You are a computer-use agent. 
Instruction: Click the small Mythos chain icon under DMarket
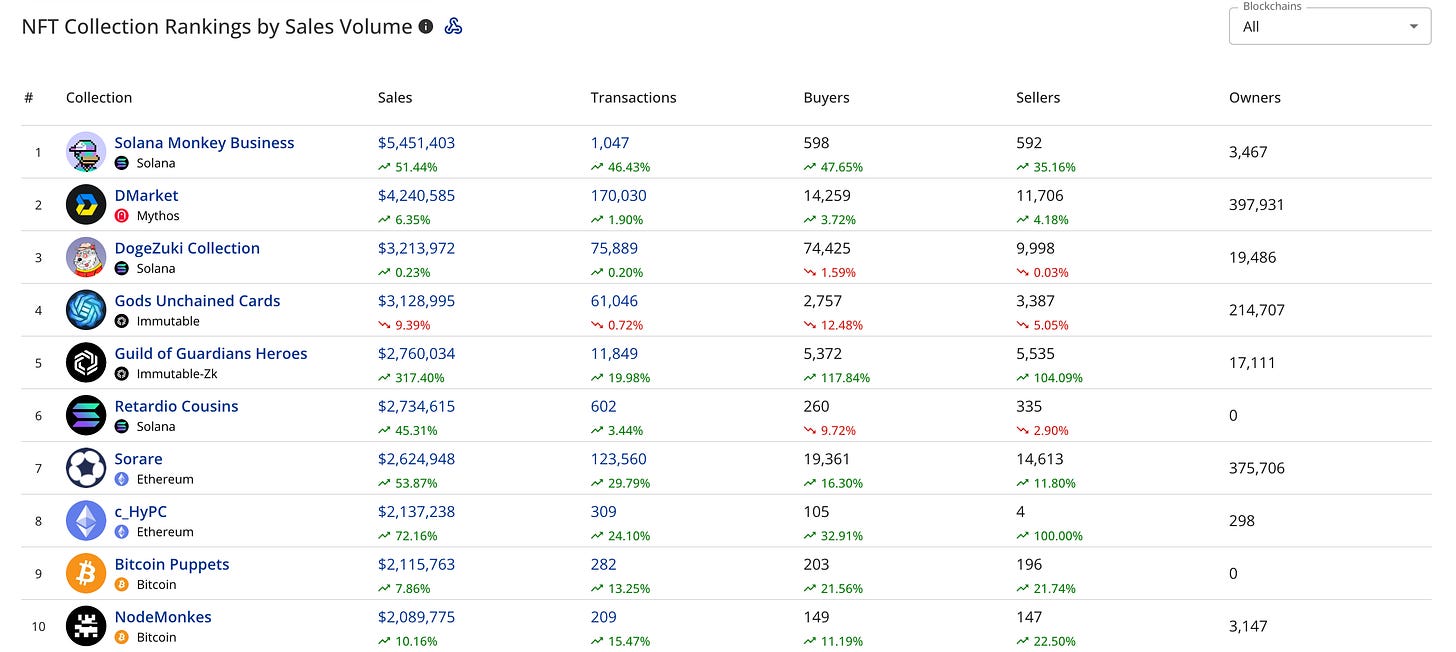point(122,216)
